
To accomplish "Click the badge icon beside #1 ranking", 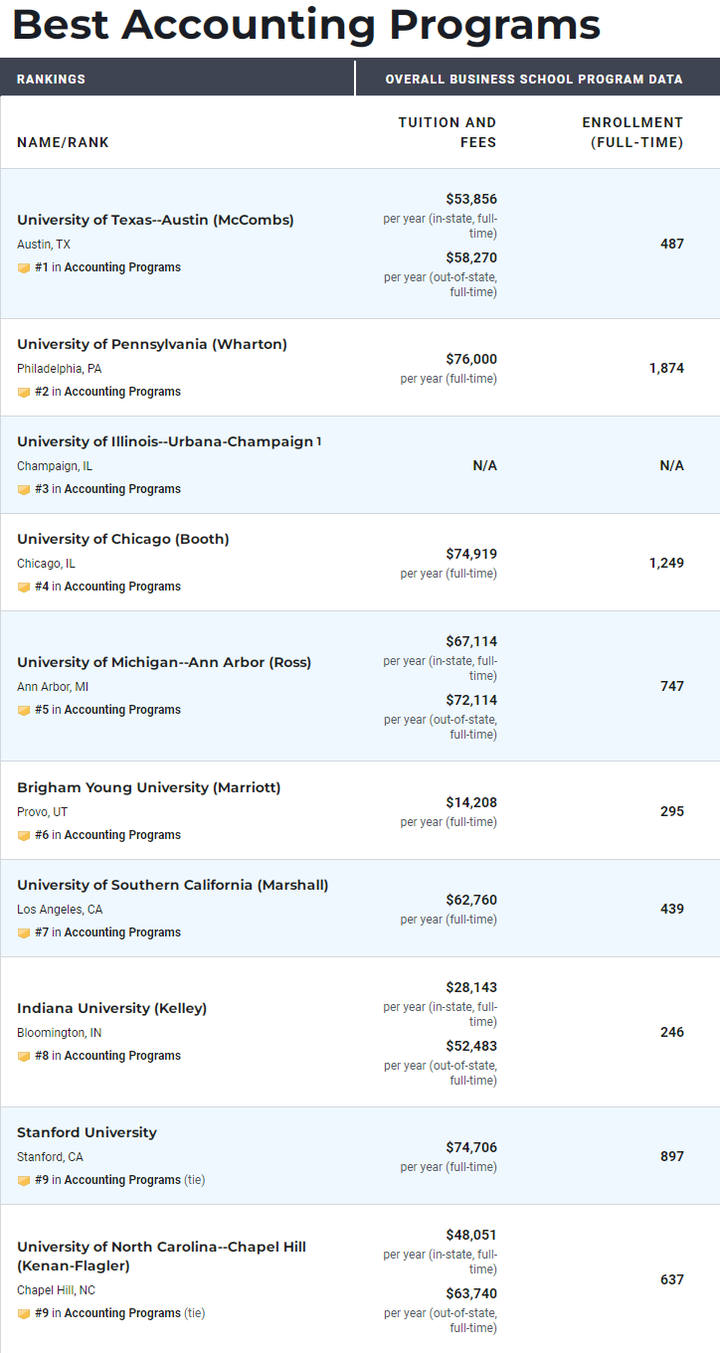I will [24, 268].
